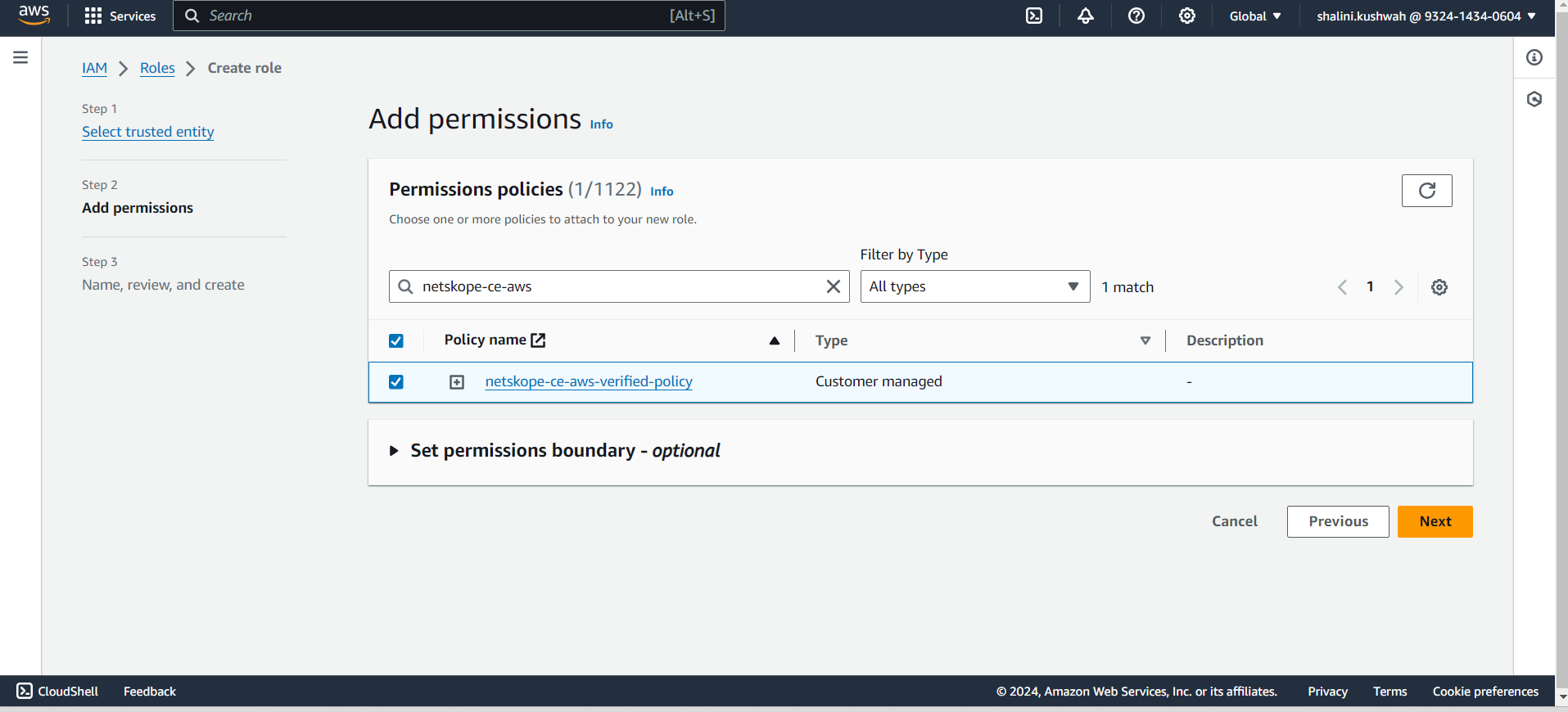The image size is (1568, 712).
Task: Open the Filter by Type dropdown
Action: (974, 286)
